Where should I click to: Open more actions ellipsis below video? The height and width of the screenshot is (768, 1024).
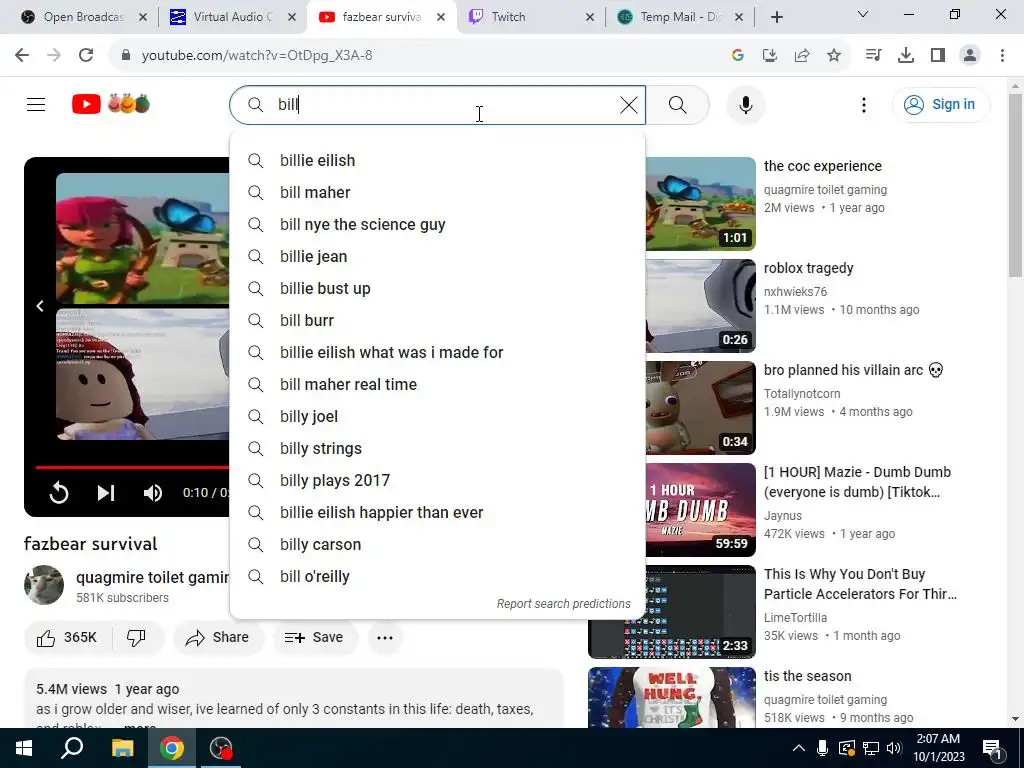385,637
